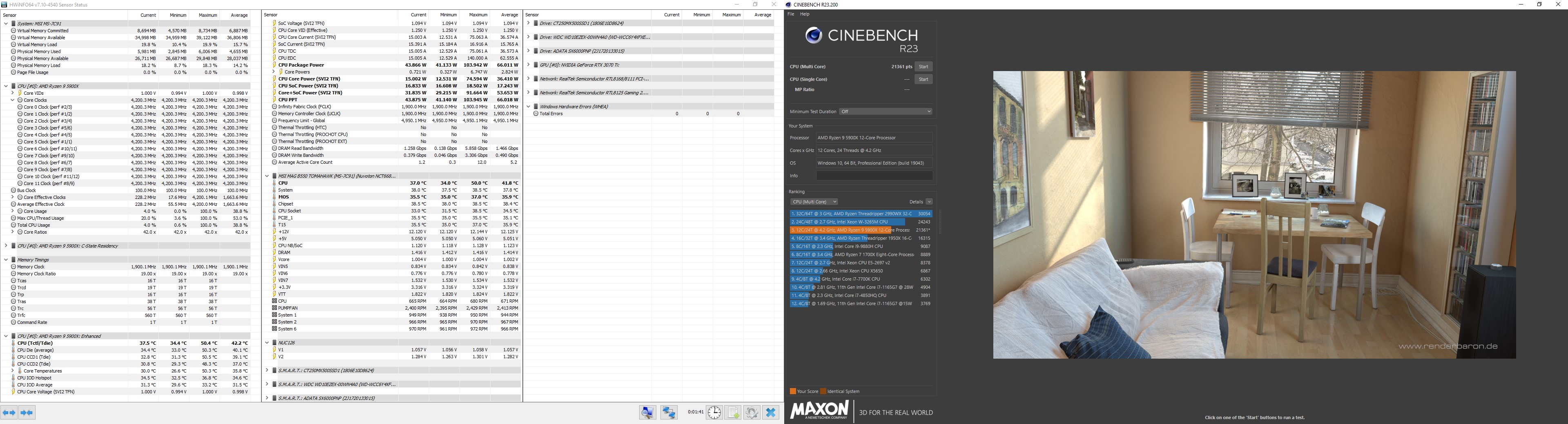The image size is (1568, 424).
Task: Click the chip icon beside System: MSI MS-7C91
Action: (x=13, y=24)
